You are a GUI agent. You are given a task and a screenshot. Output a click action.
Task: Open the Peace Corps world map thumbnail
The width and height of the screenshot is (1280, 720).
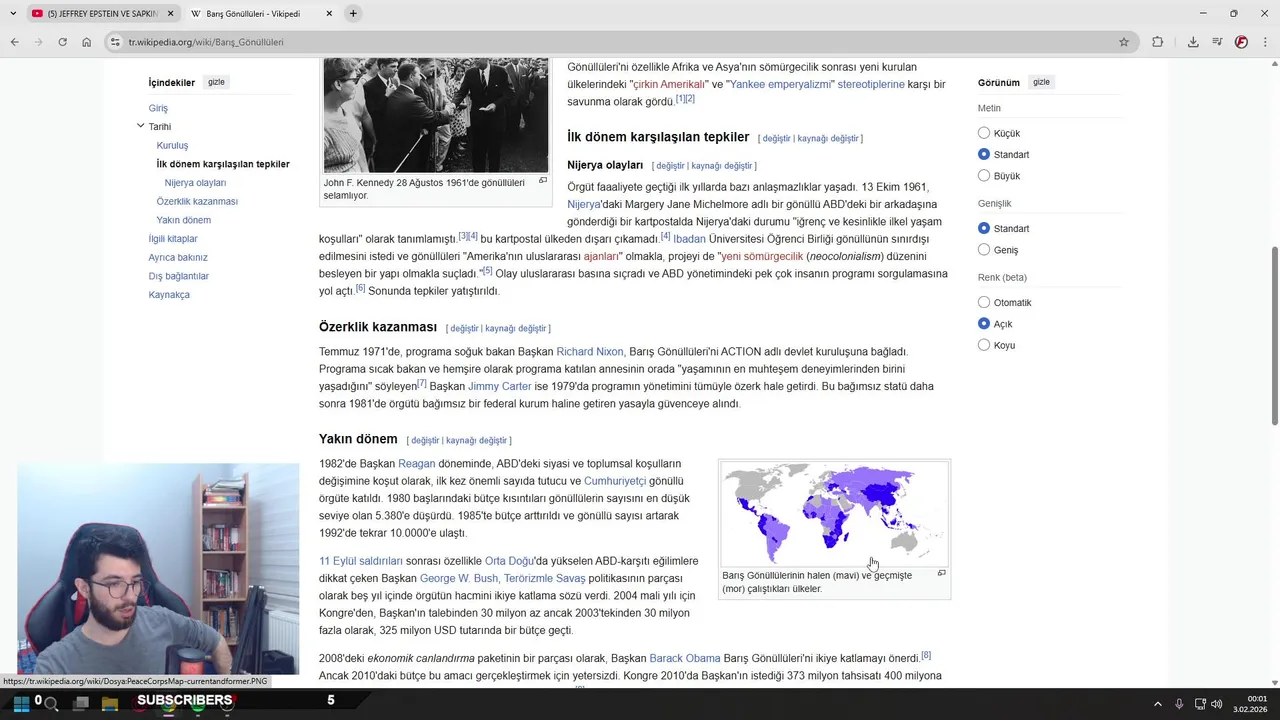834,514
